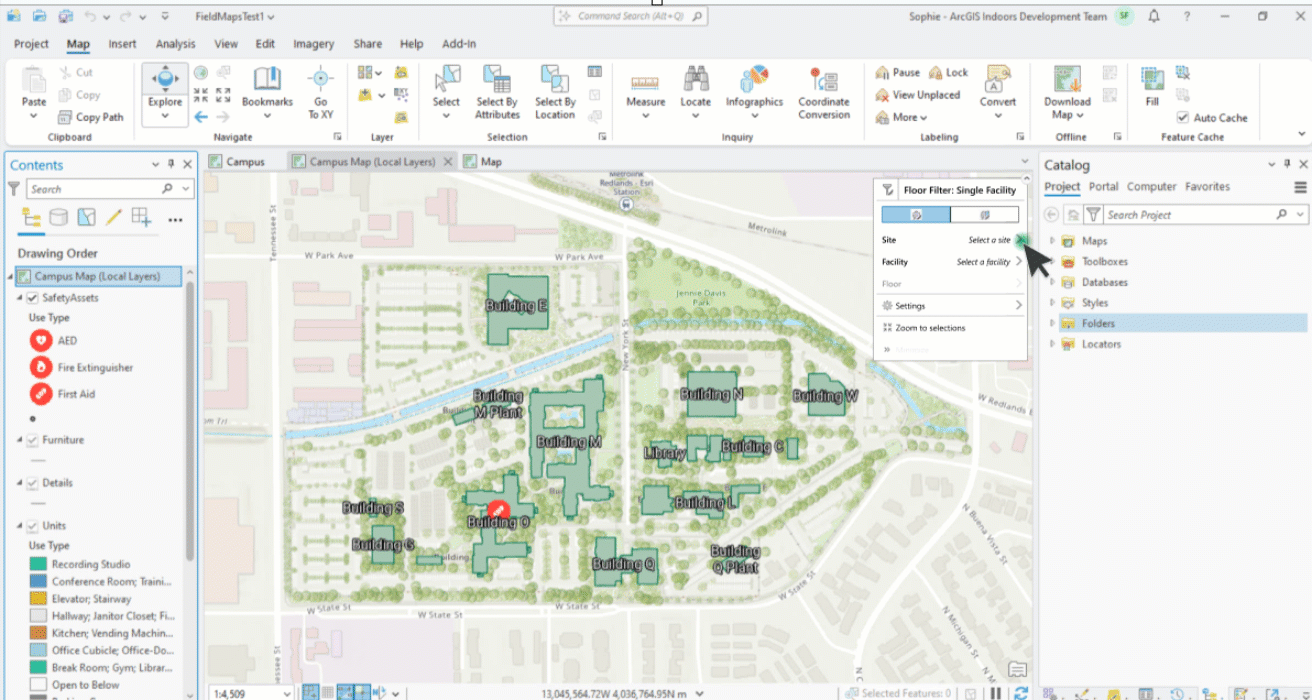1312x700 pixels.
Task: Toggle Furniture layer visibility
Action: [x=33, y=440]
